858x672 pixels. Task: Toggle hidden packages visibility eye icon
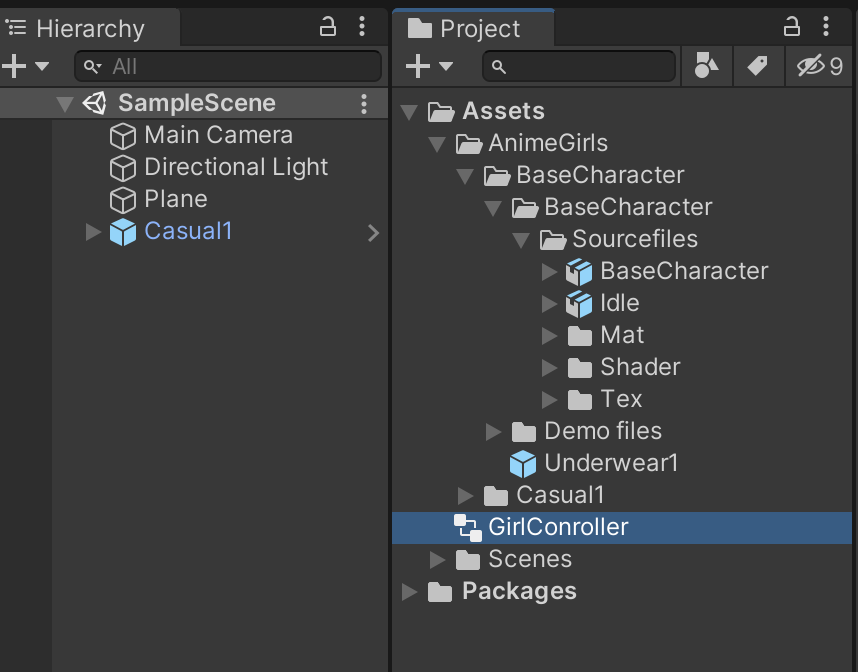(x=820, y=66)
